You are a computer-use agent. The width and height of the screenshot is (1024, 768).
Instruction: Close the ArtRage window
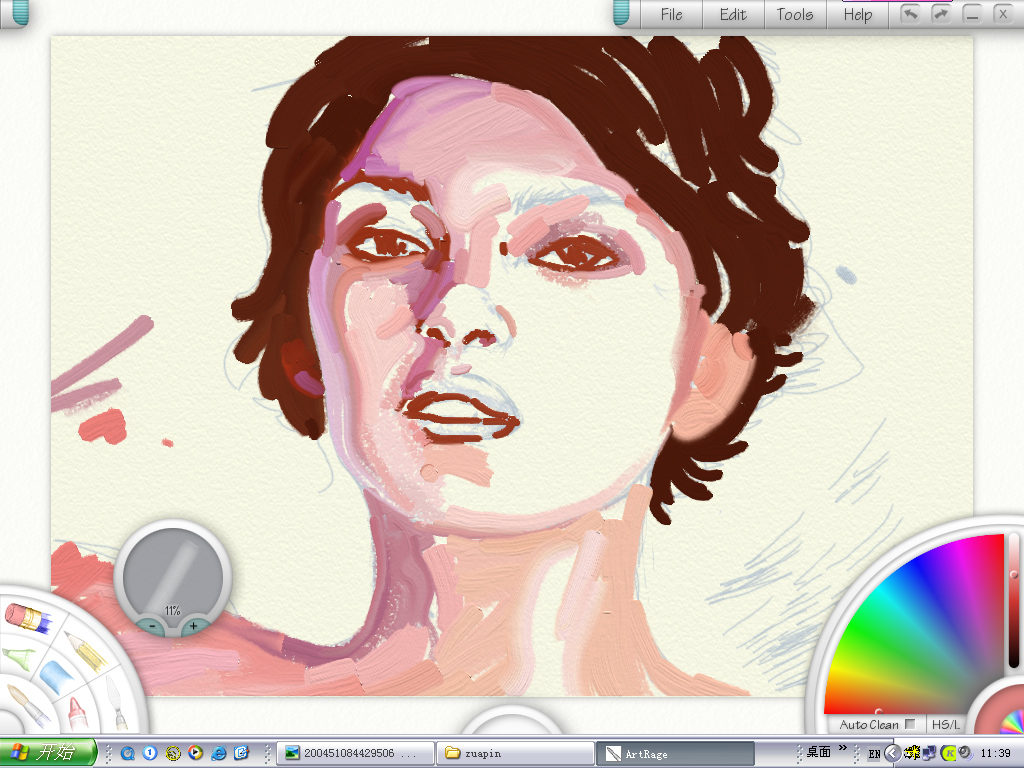pos(1003,14)
